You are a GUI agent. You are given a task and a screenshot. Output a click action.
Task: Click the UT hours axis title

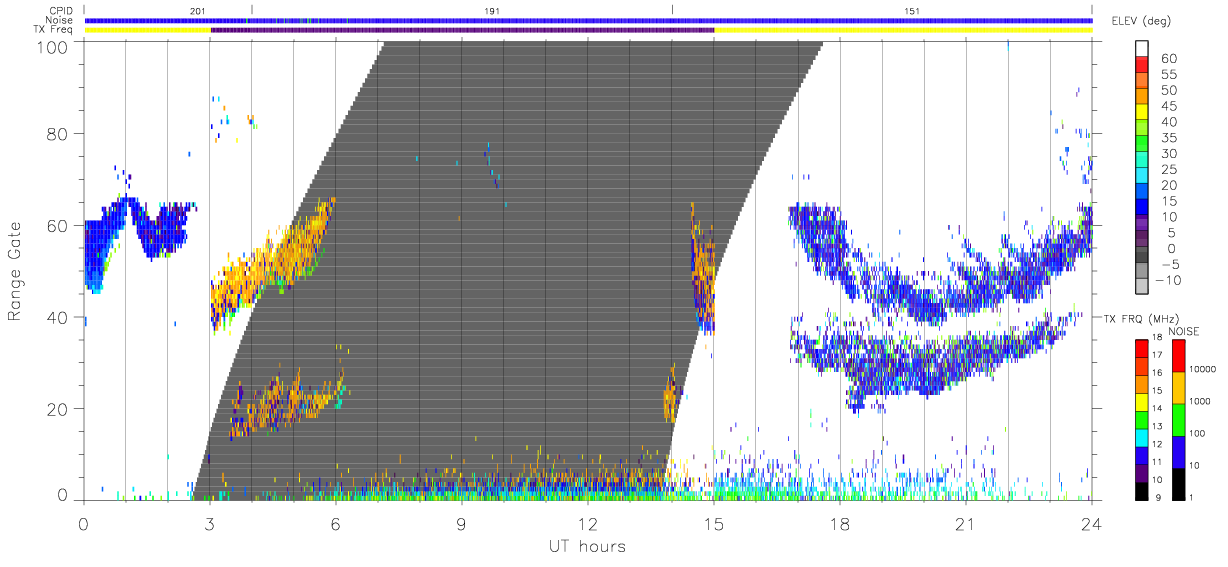586,546
